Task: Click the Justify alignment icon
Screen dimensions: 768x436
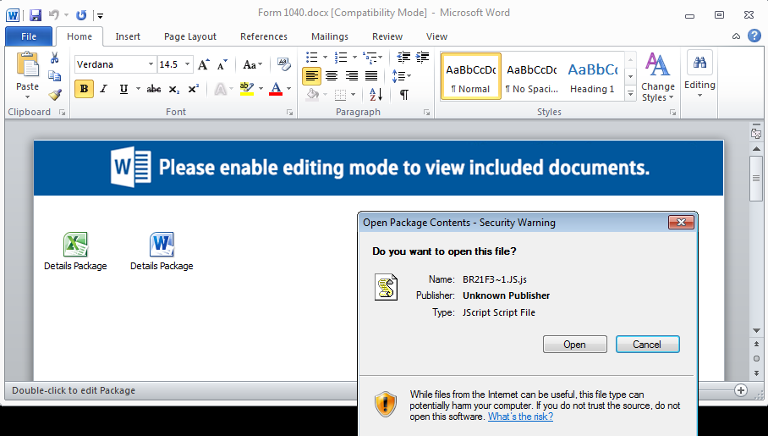Action: pos(371,76)
